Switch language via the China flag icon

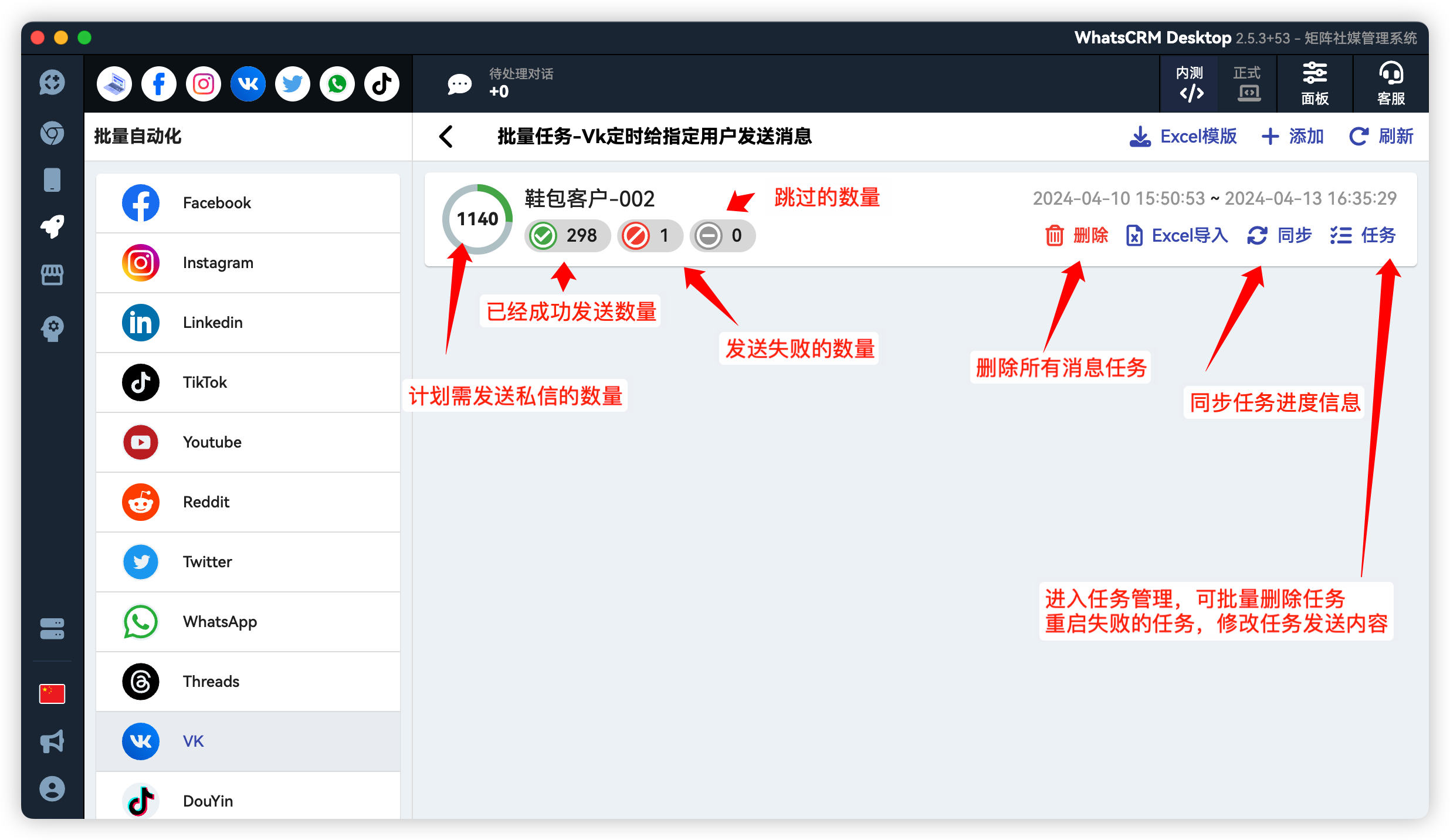click(x=52, y=693)
